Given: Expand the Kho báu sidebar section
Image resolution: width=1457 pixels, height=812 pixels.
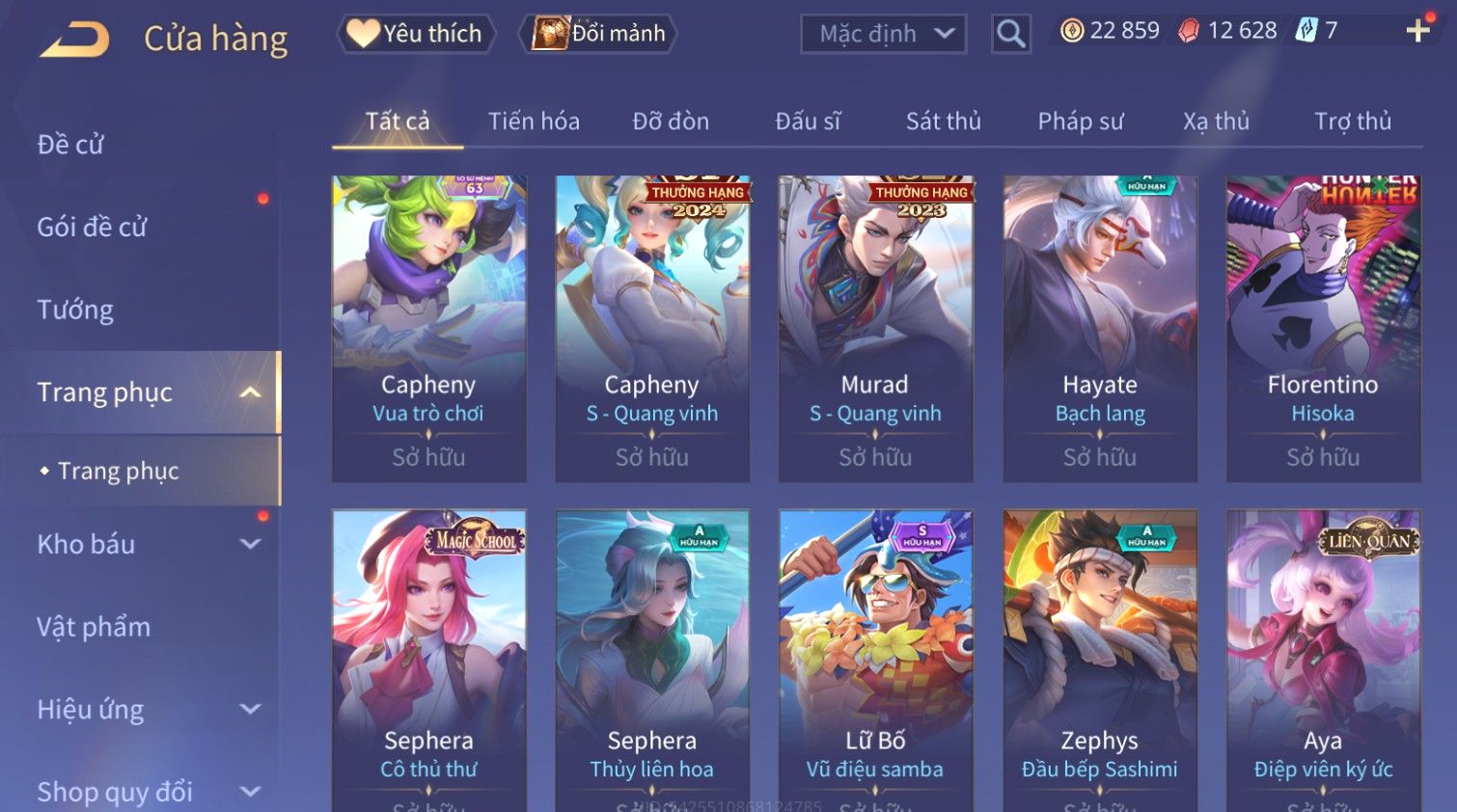Looking at the screenshot, I should tap(251, 544).
